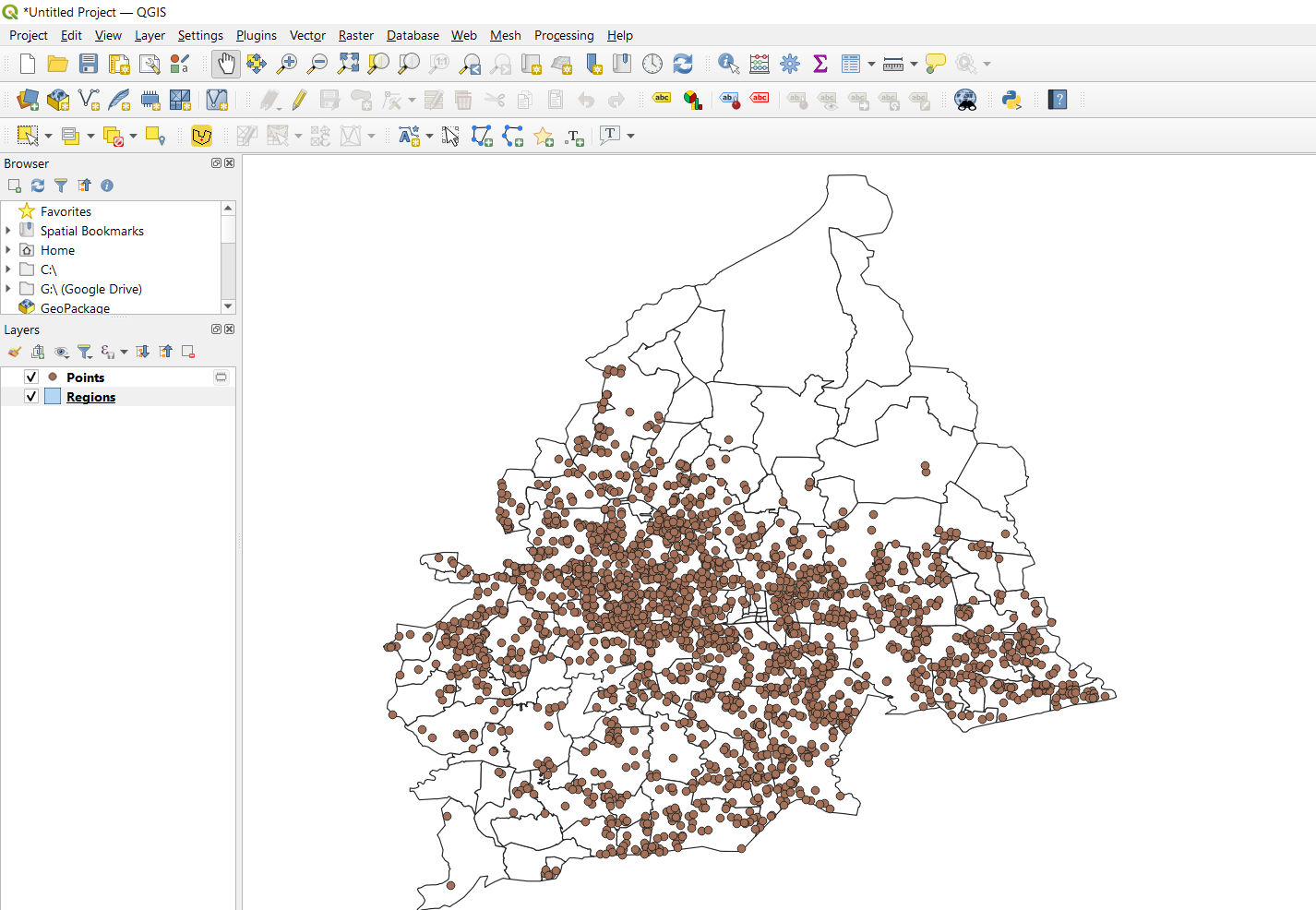This screenshot has width=1316, height=910.
Task: Click the Manage Map Themes eye icon
Action: 62,352
